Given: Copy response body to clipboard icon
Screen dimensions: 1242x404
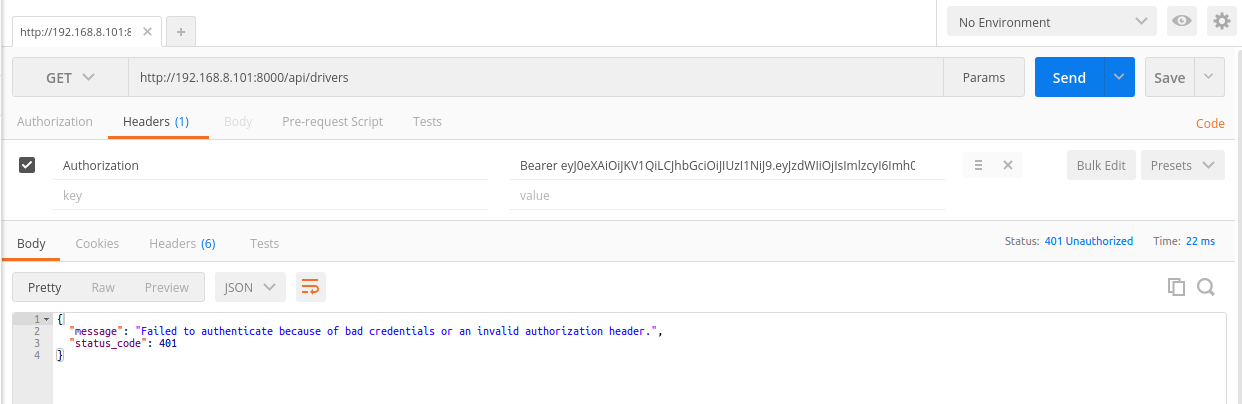Looking at the screenshot, I should tap(1177, 287).
